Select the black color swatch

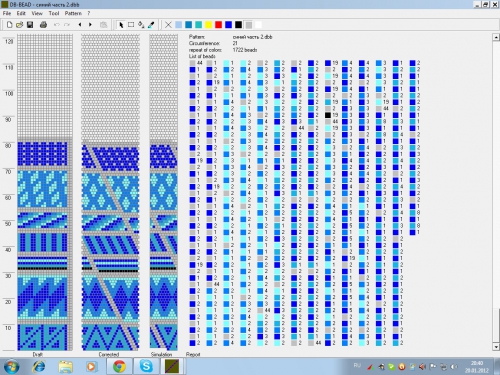pyautogui.click(x=238, y=25)
